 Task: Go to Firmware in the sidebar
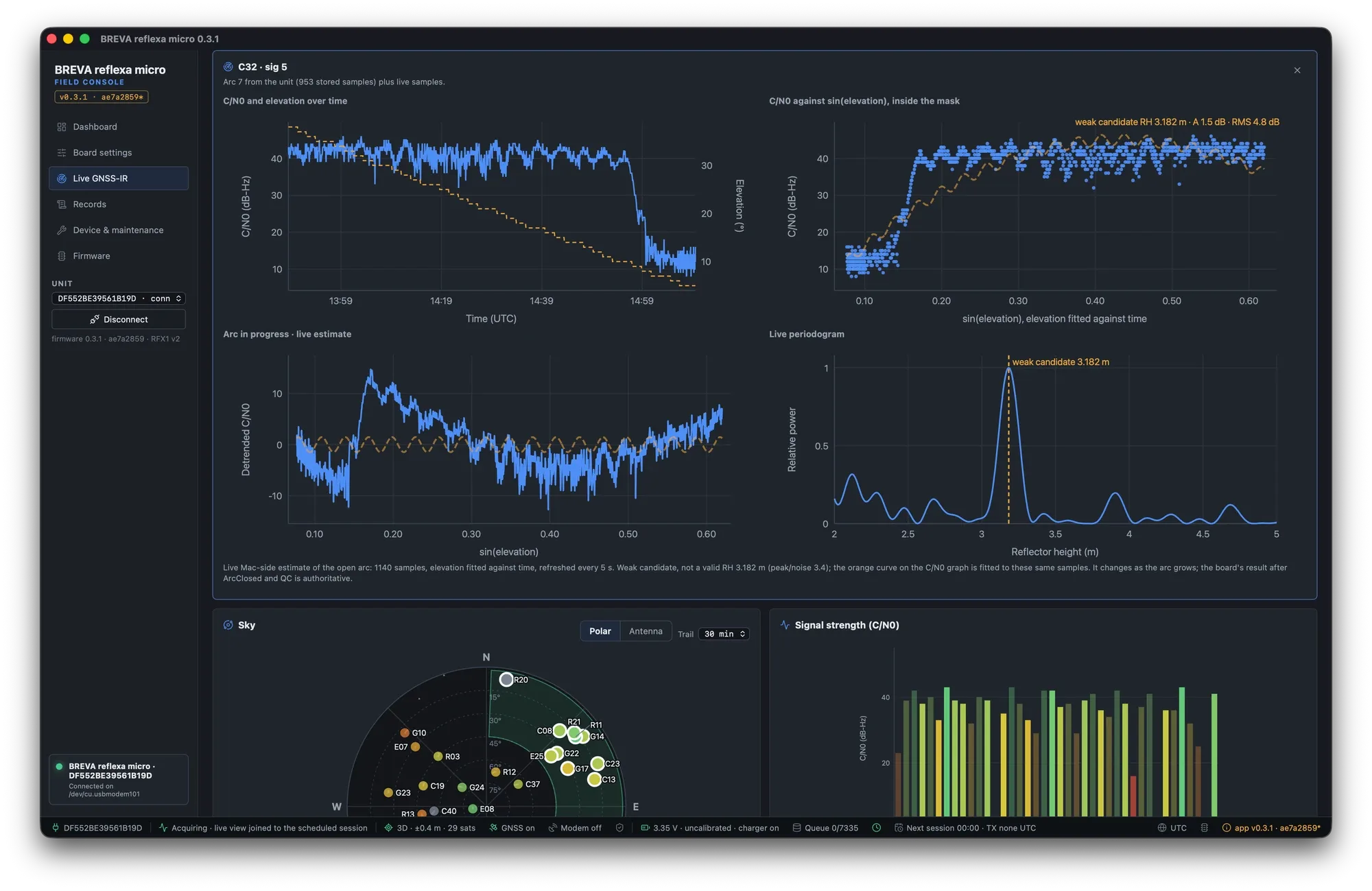119,256
